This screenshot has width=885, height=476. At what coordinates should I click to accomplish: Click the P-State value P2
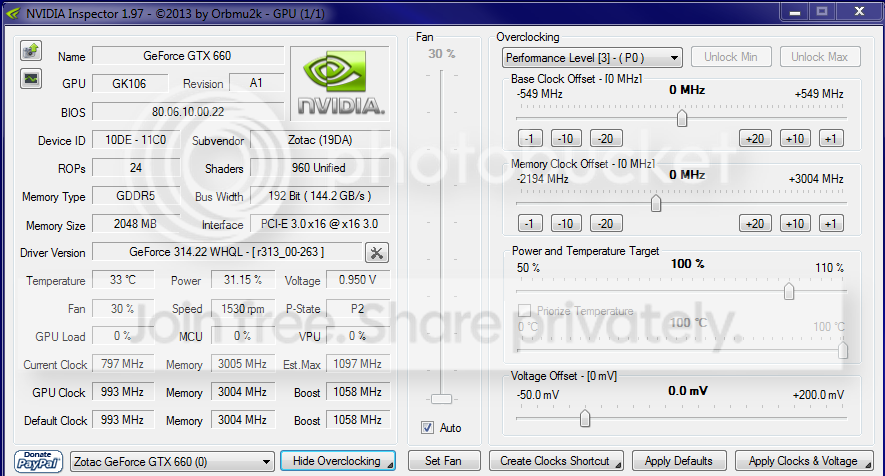358,308
